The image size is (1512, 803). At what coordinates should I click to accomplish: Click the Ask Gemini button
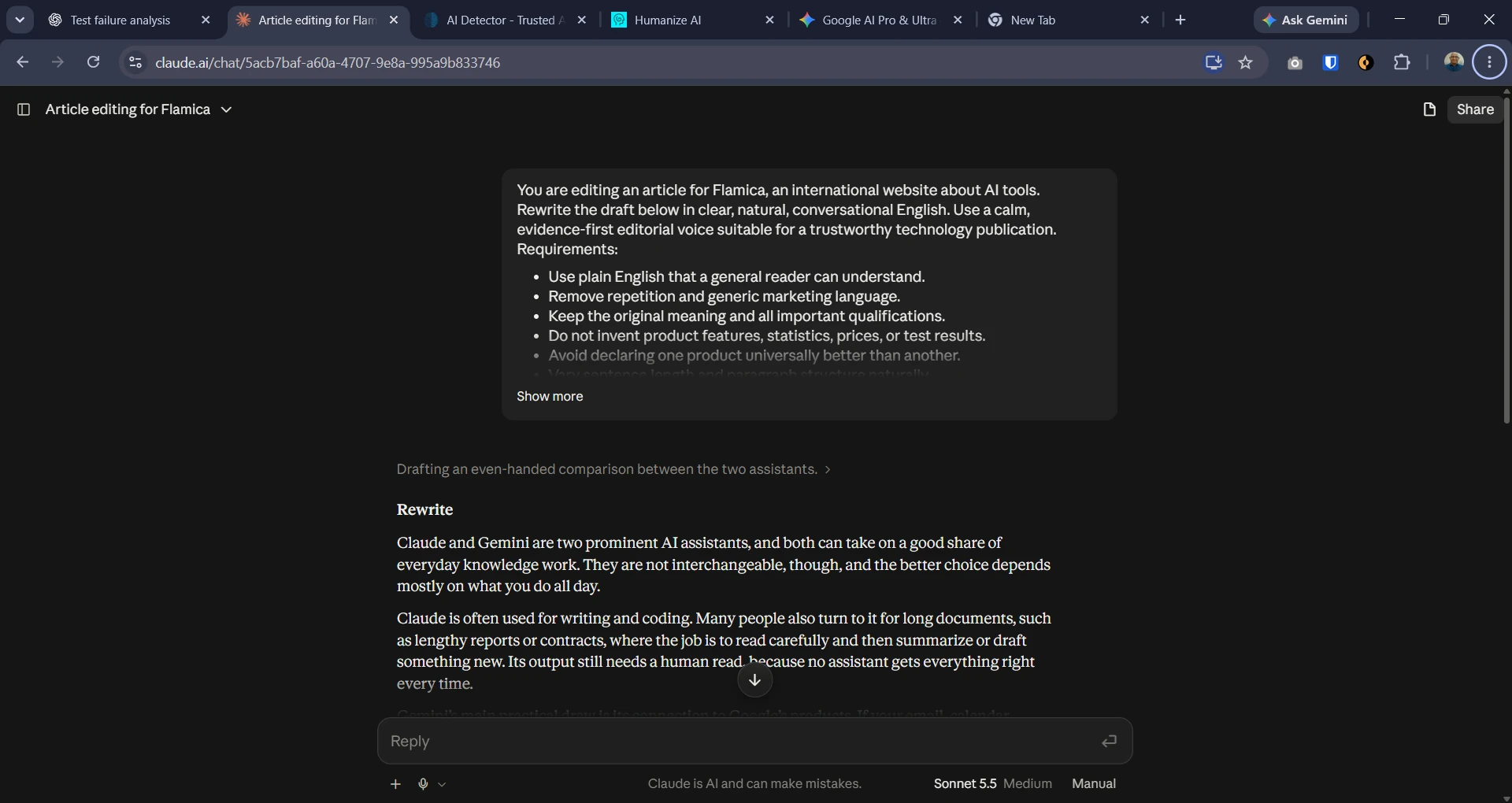tap(1306, 20)
